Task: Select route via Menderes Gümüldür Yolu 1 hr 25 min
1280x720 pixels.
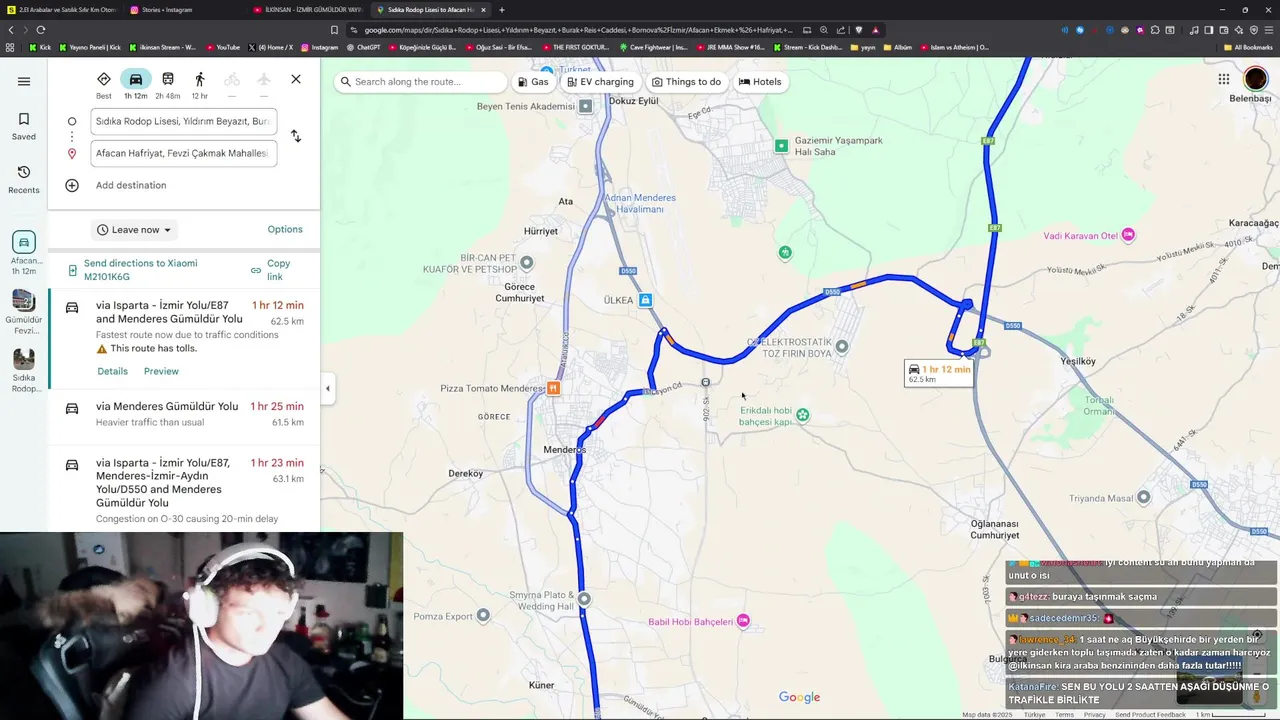Action: click(184, 414)
